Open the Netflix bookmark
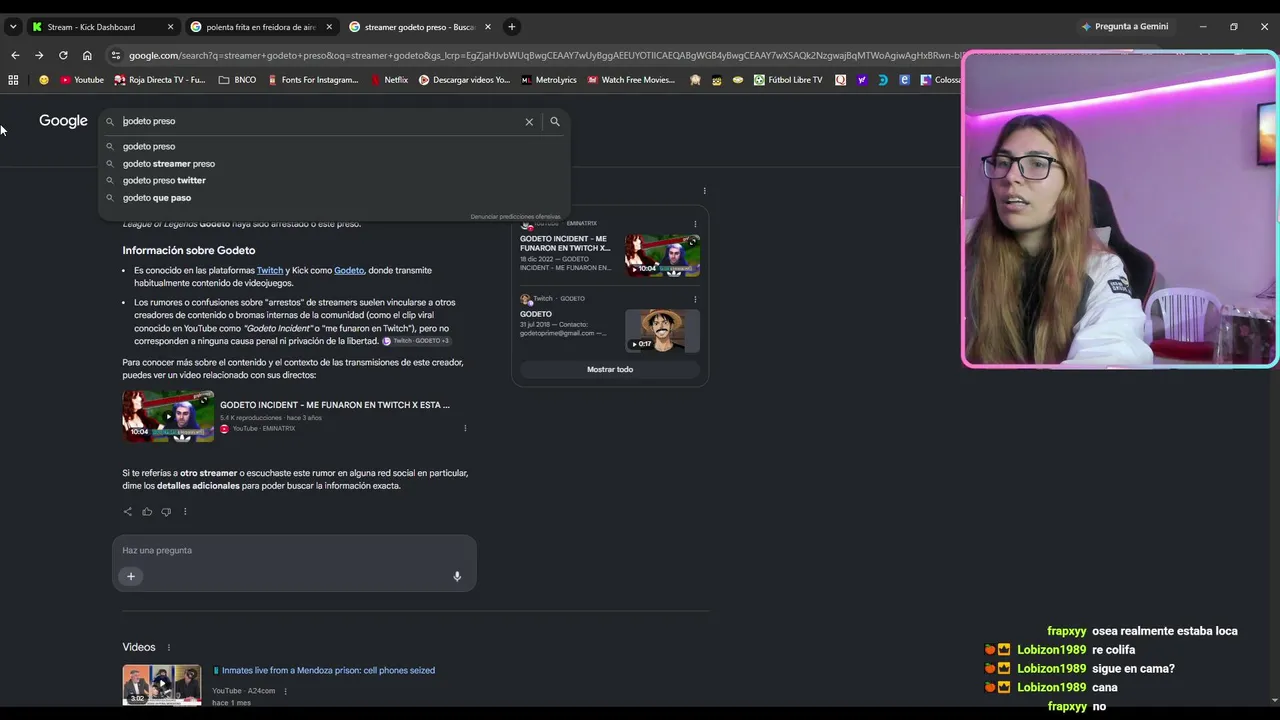Image resolution: width=1280 pixels, height=720 pixels. [x=389, y=80]
